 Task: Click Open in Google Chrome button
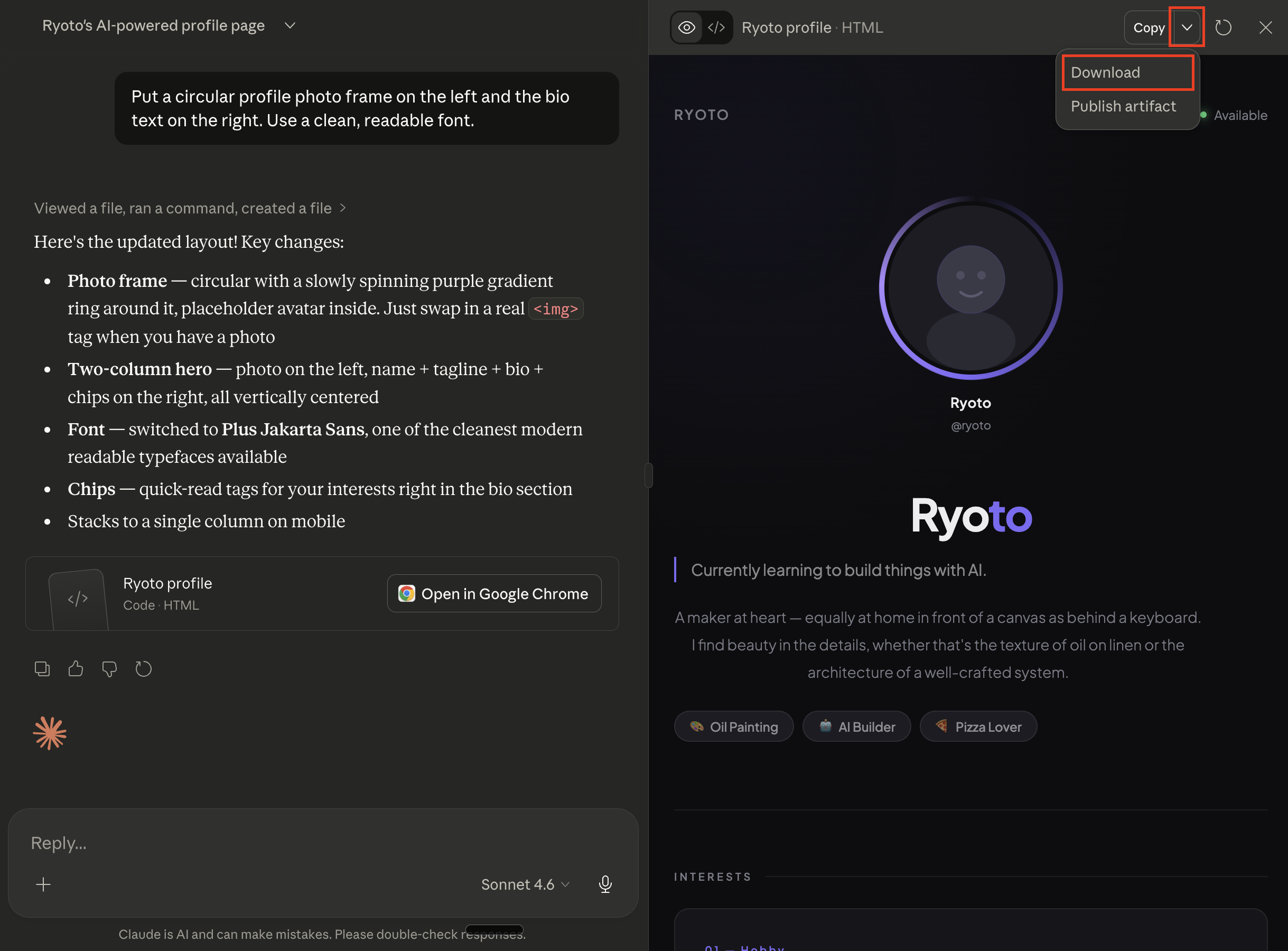coord(494,593)
